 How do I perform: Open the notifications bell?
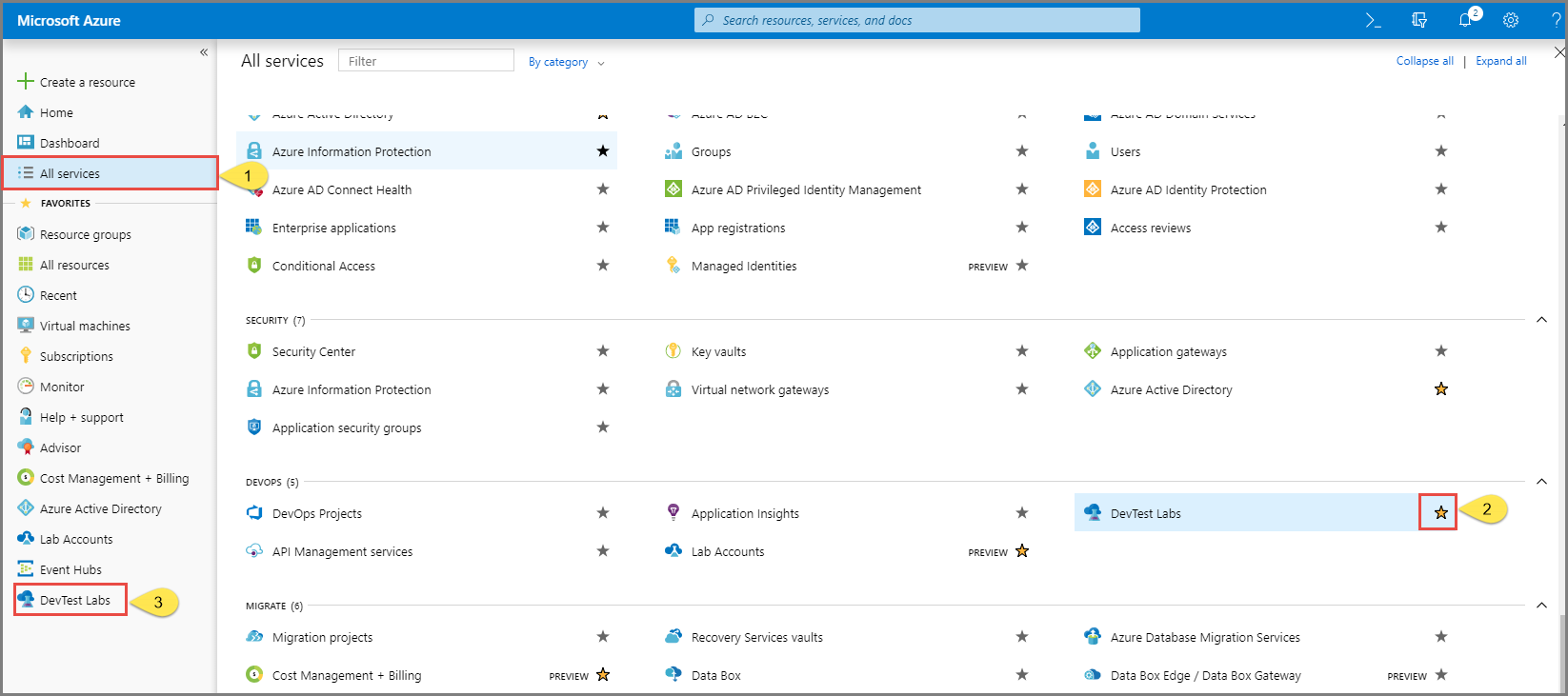(1465, 20)
